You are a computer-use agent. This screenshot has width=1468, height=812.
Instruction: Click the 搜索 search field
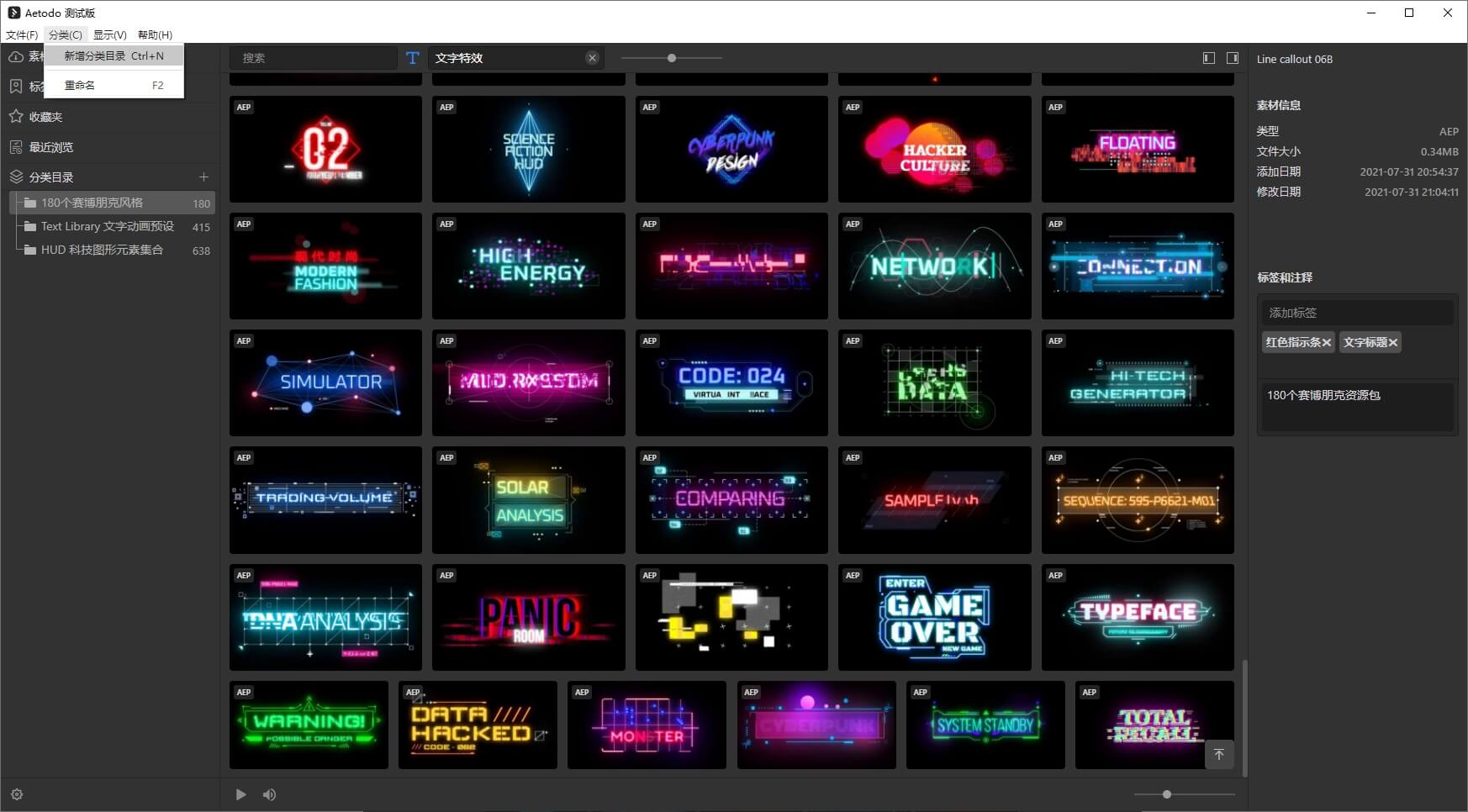coord(314,58)
